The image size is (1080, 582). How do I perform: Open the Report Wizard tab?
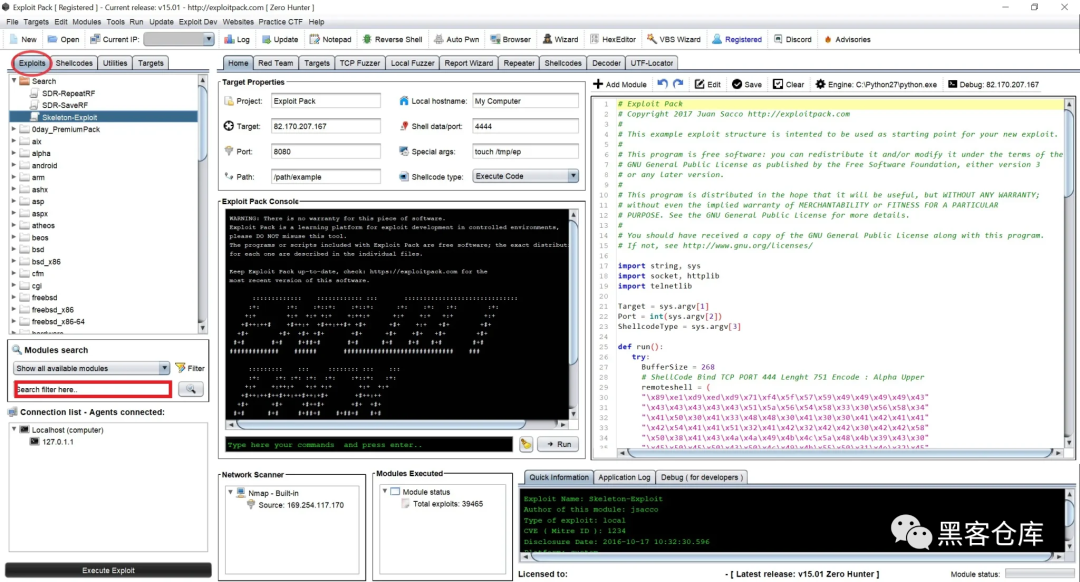tap(468, 63)
